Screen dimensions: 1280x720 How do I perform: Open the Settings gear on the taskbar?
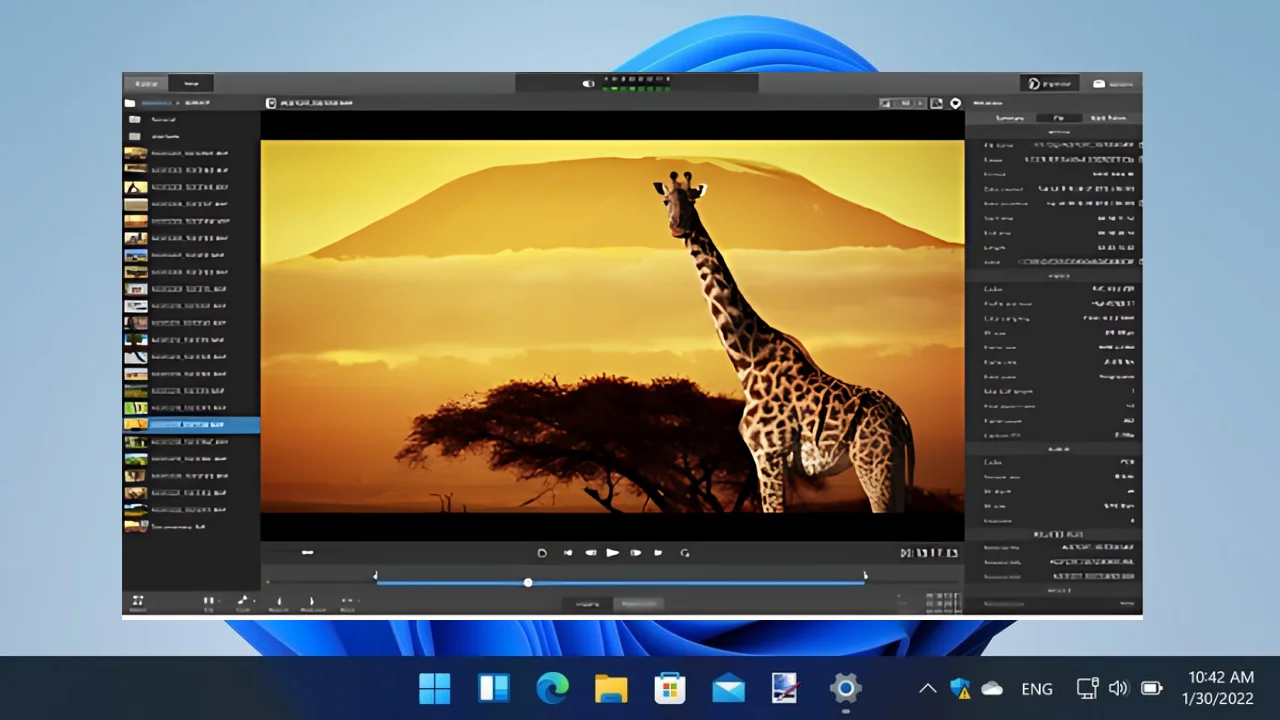(846, 688)
